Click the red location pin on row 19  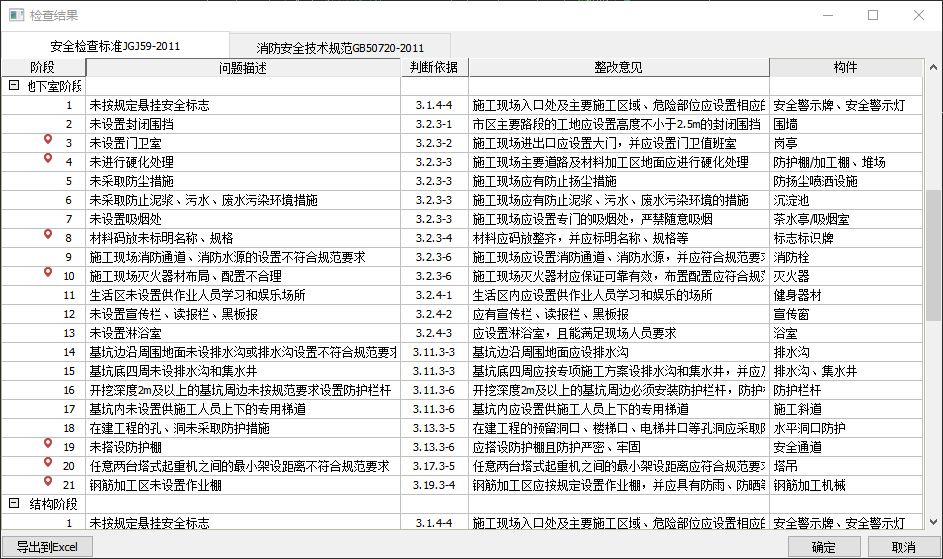click(x=48, y=443)
